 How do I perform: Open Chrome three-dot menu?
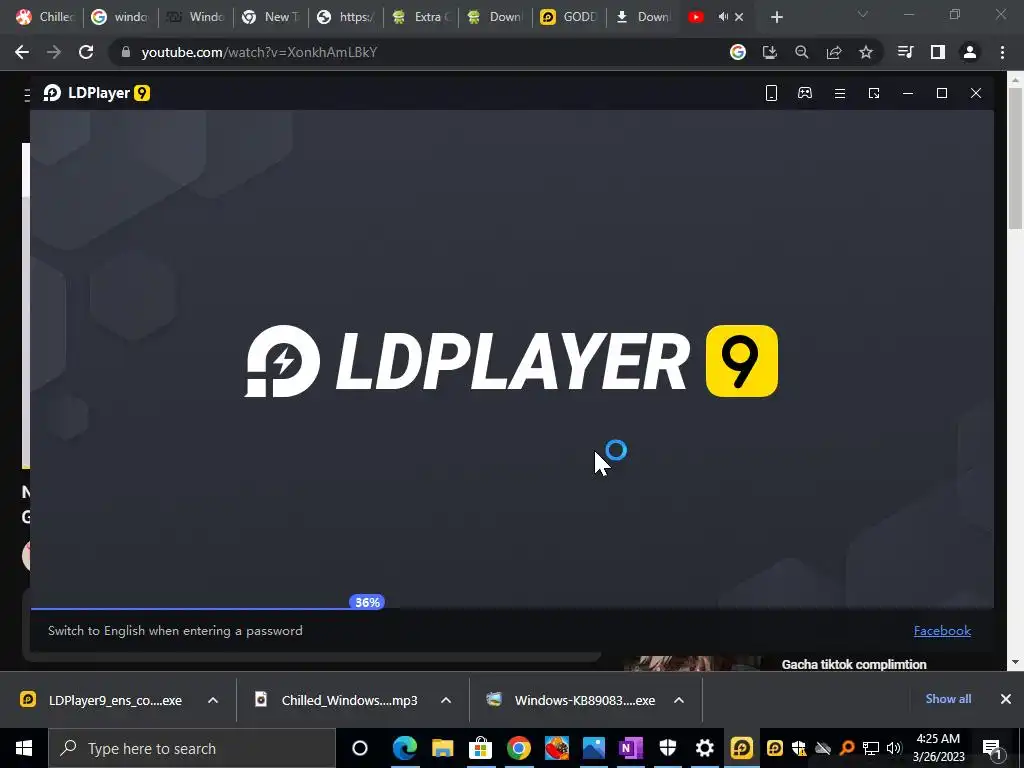click(1002, 52)
